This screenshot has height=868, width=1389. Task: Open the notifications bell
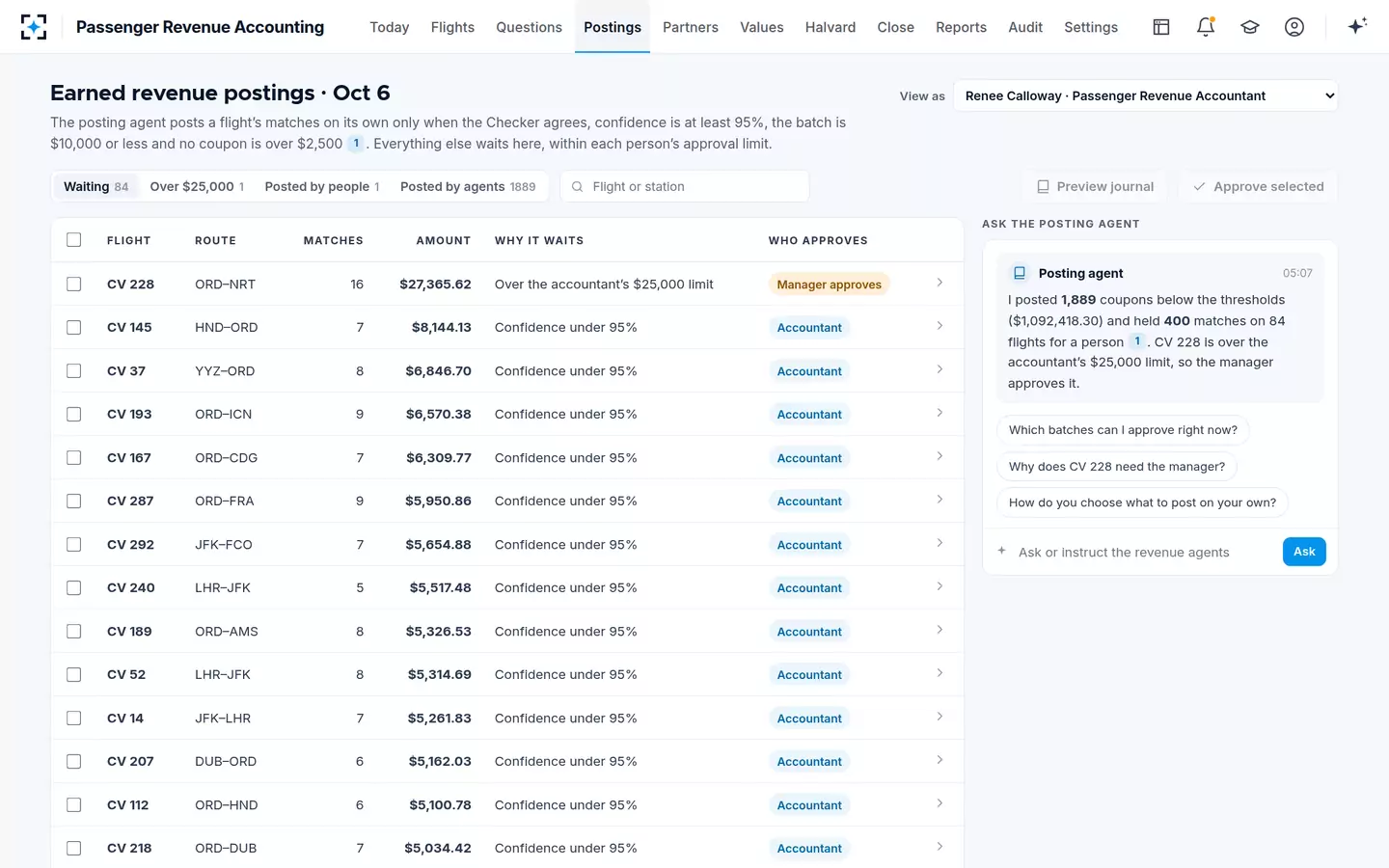click(x=1206, y=27)
